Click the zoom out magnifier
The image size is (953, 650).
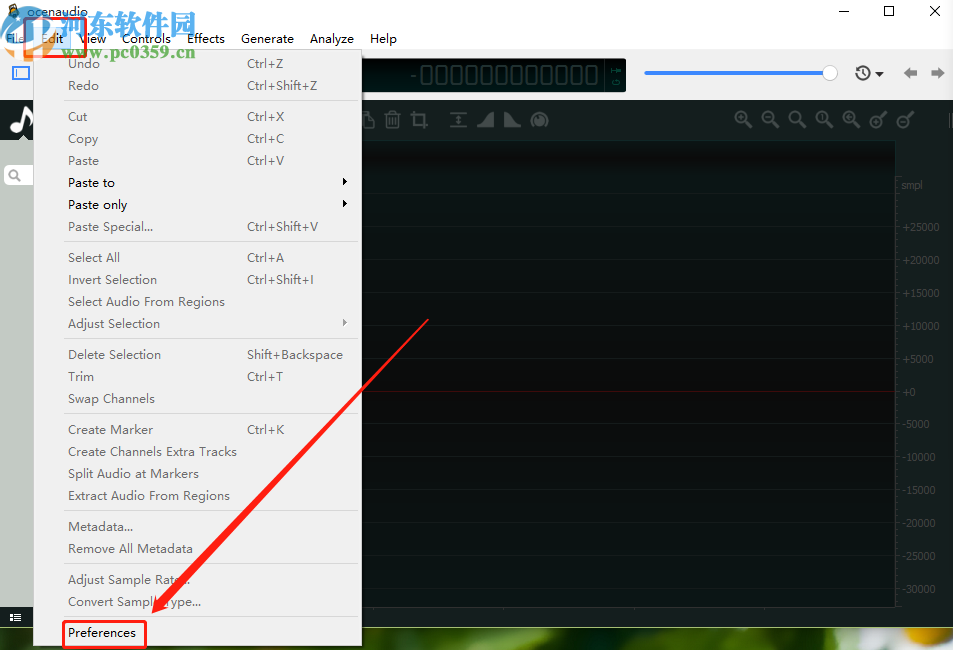point(770,119)
